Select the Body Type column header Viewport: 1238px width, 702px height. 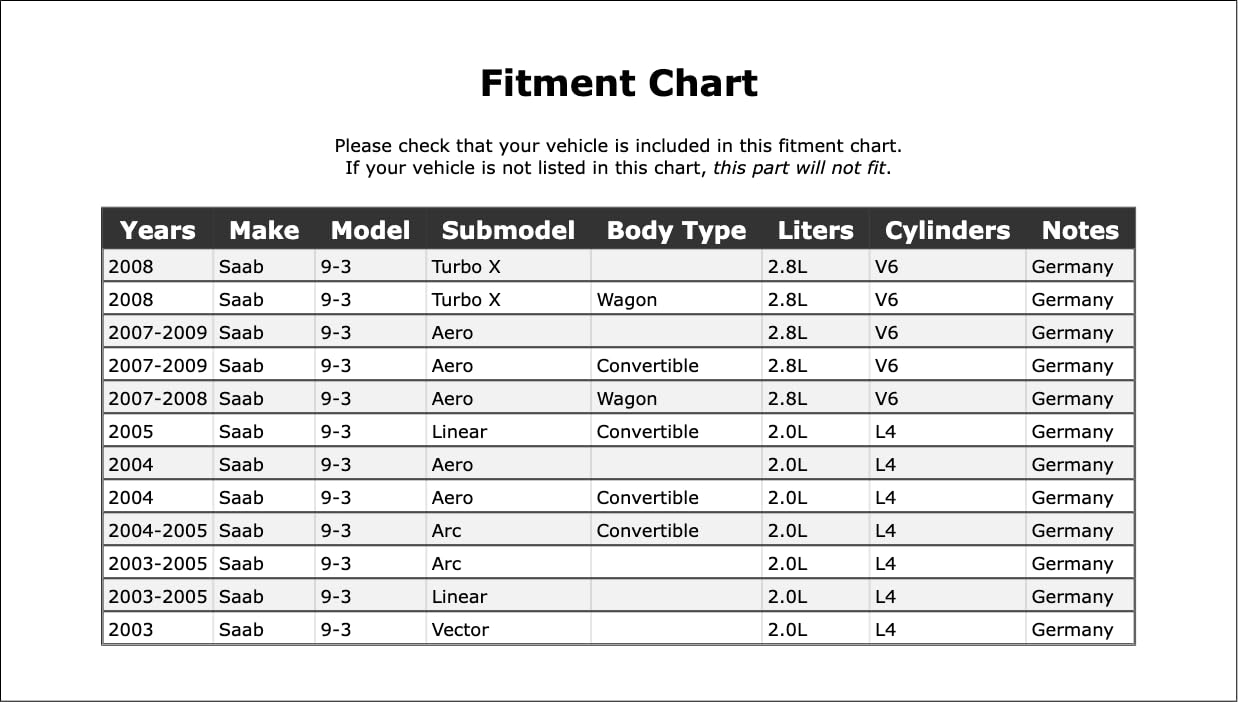pos(676,230)
